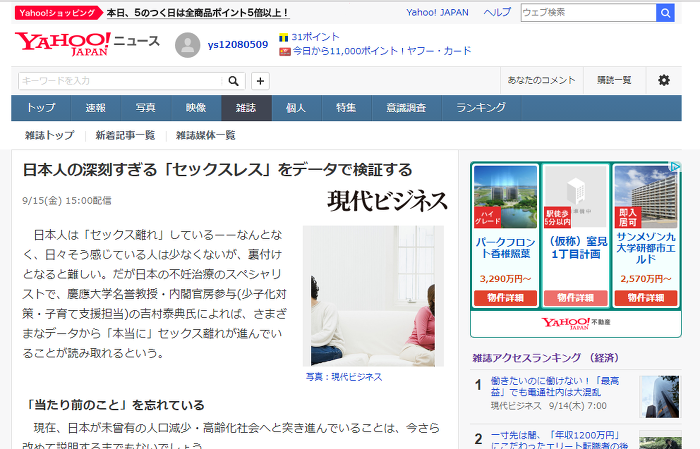Screen dimensions: 700x449
Task: Click the ニュース label beside Yahoo logo
Action: point(136,41)
